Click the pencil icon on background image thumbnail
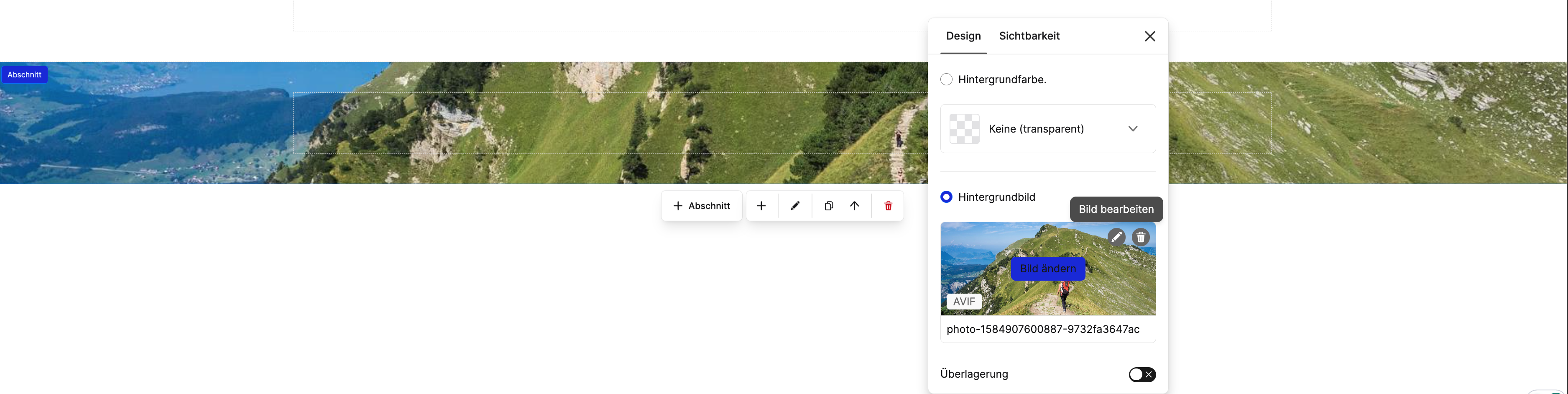 click(x=1116, y=237)
